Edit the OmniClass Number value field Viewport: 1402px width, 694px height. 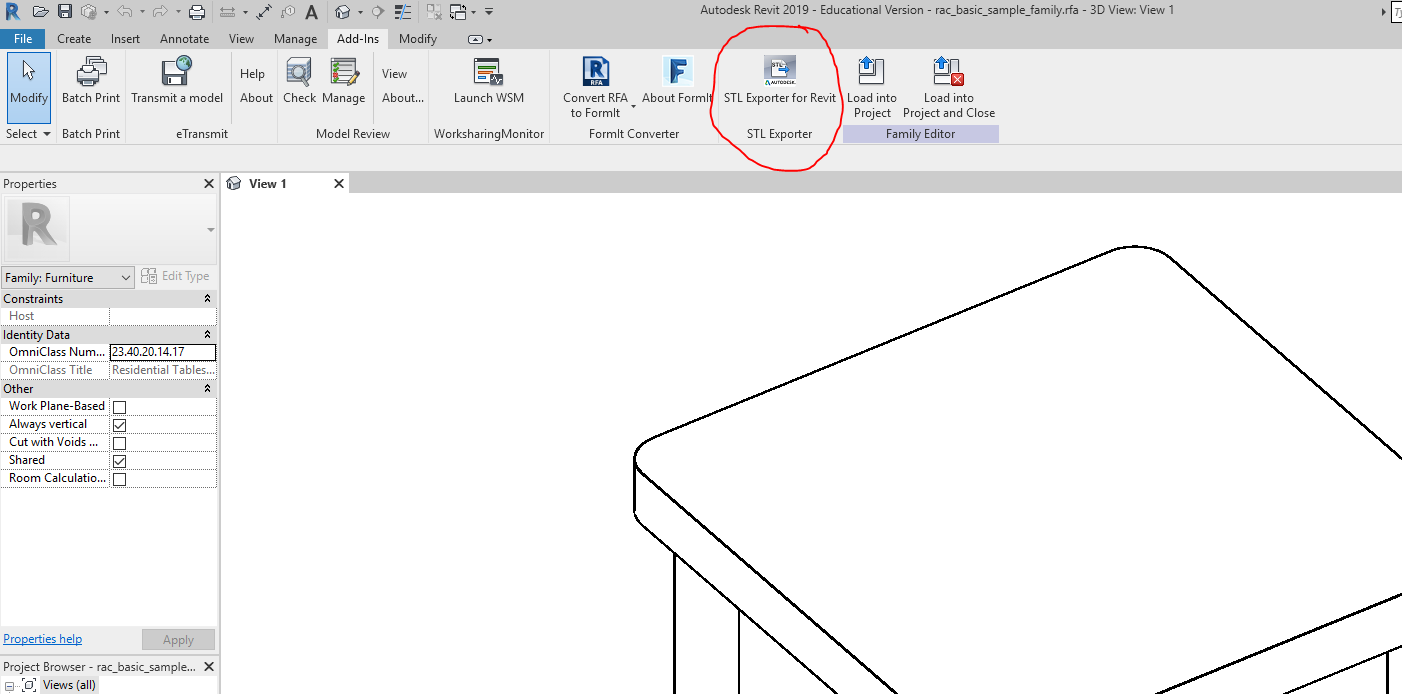(x=162, y=352)
